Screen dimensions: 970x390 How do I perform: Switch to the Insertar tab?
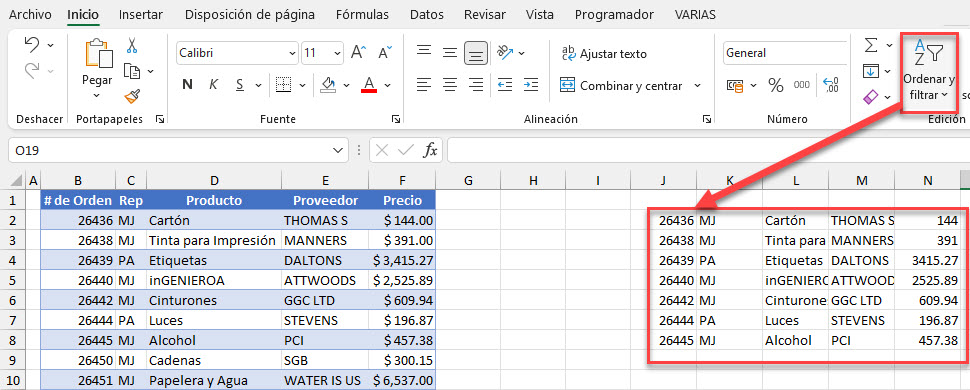coord(140,14)
